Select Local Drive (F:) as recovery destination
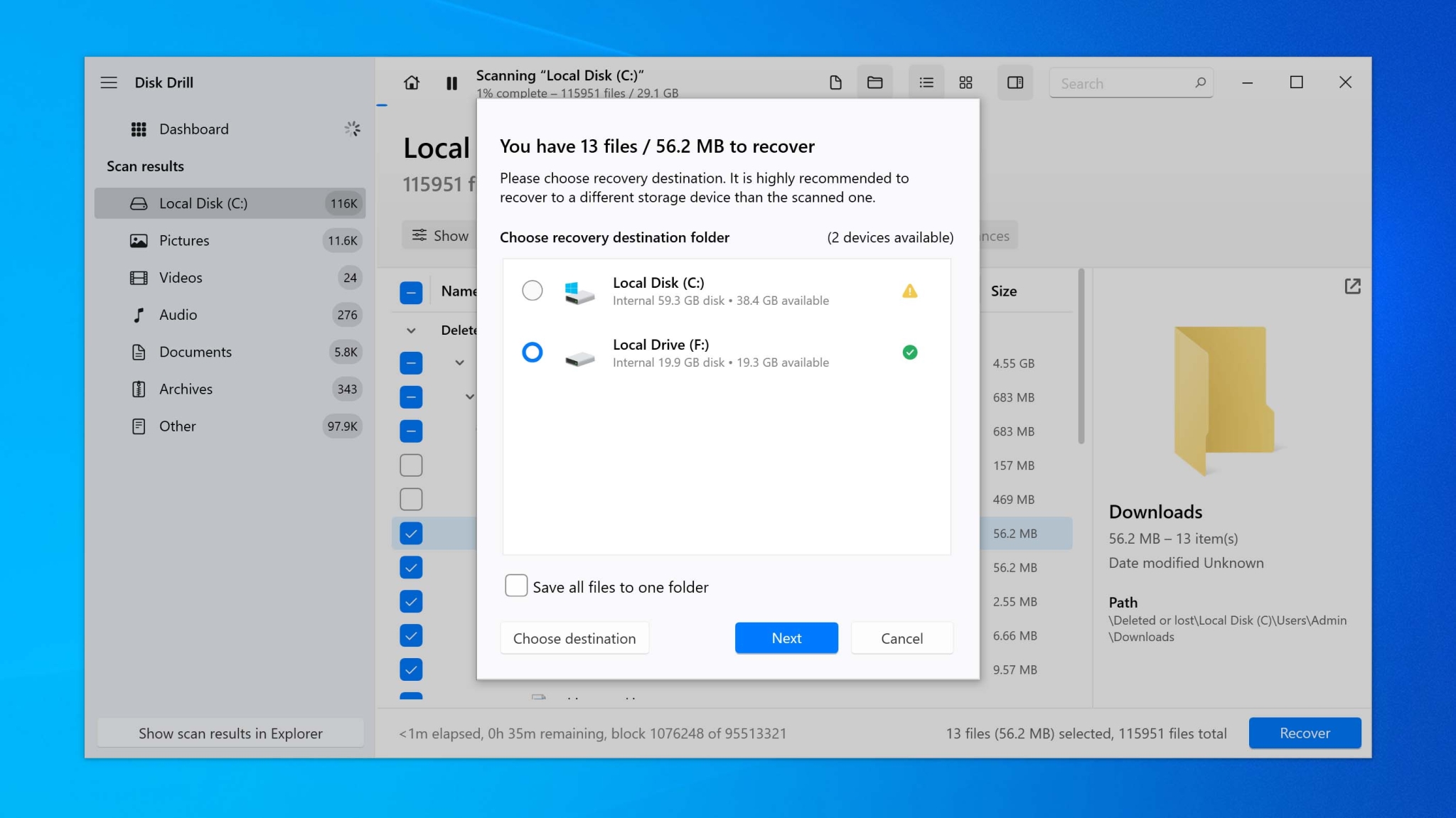 [x=532, y=353]
